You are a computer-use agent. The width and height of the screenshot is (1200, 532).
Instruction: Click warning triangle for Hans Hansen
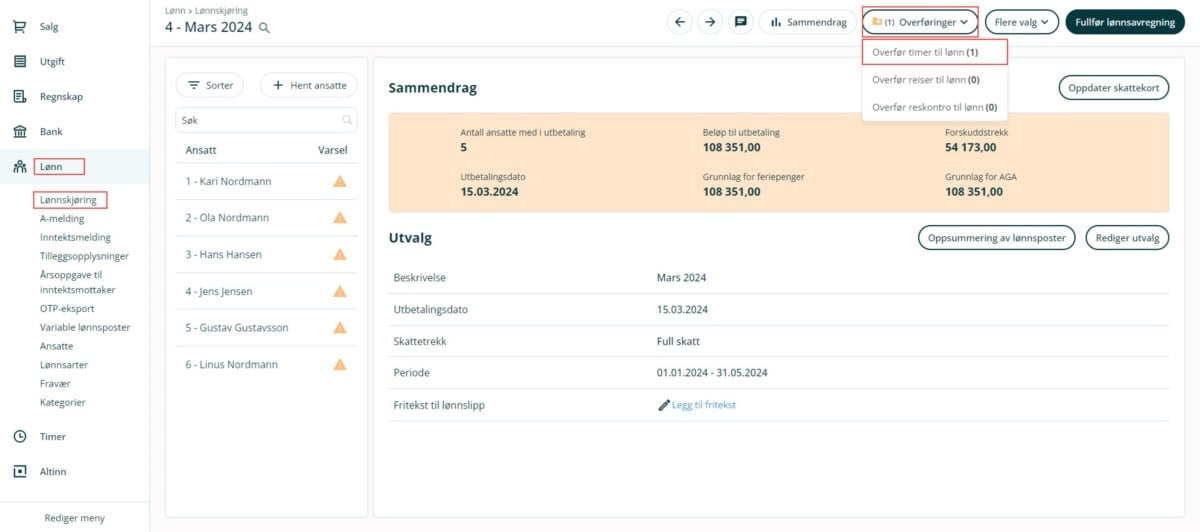pyautogui.click(x=340, y=255)
